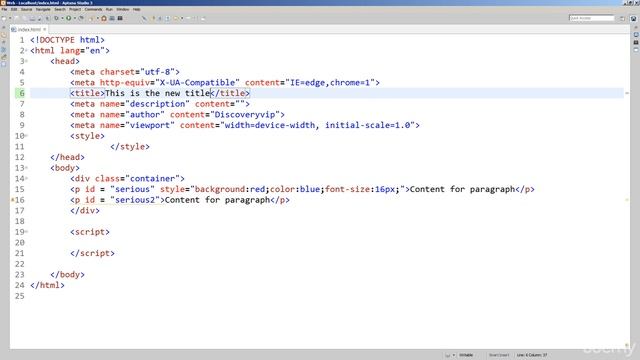Collapse the body block on line 13
640x360 pixels.
point(27,168)
